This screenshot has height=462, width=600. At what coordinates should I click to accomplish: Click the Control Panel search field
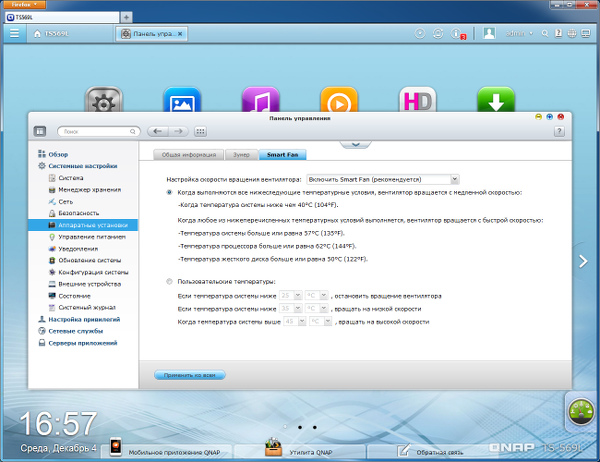pyautogui.click(x=99, y=131)
